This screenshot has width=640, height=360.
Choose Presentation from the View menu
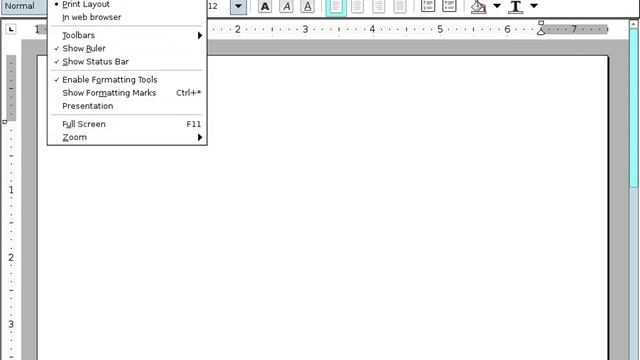pyautogui.click(x=127, y=106)
